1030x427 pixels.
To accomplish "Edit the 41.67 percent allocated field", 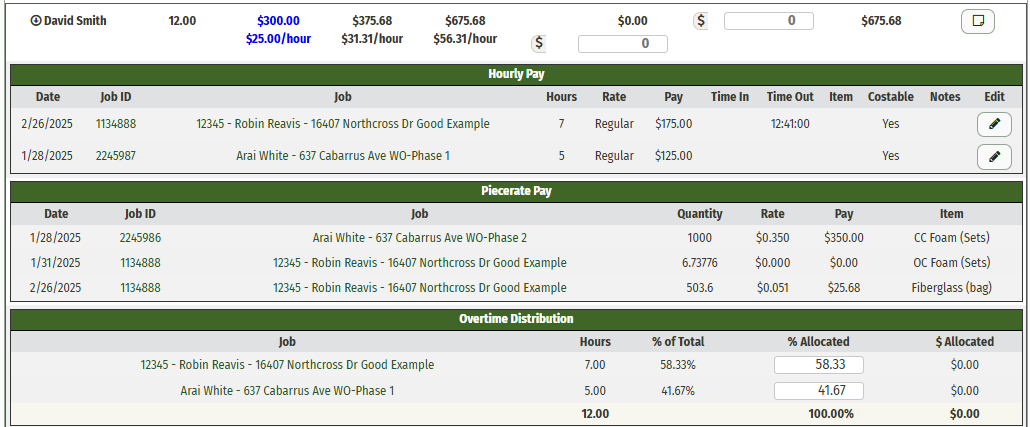I will [x=818, y=391].
